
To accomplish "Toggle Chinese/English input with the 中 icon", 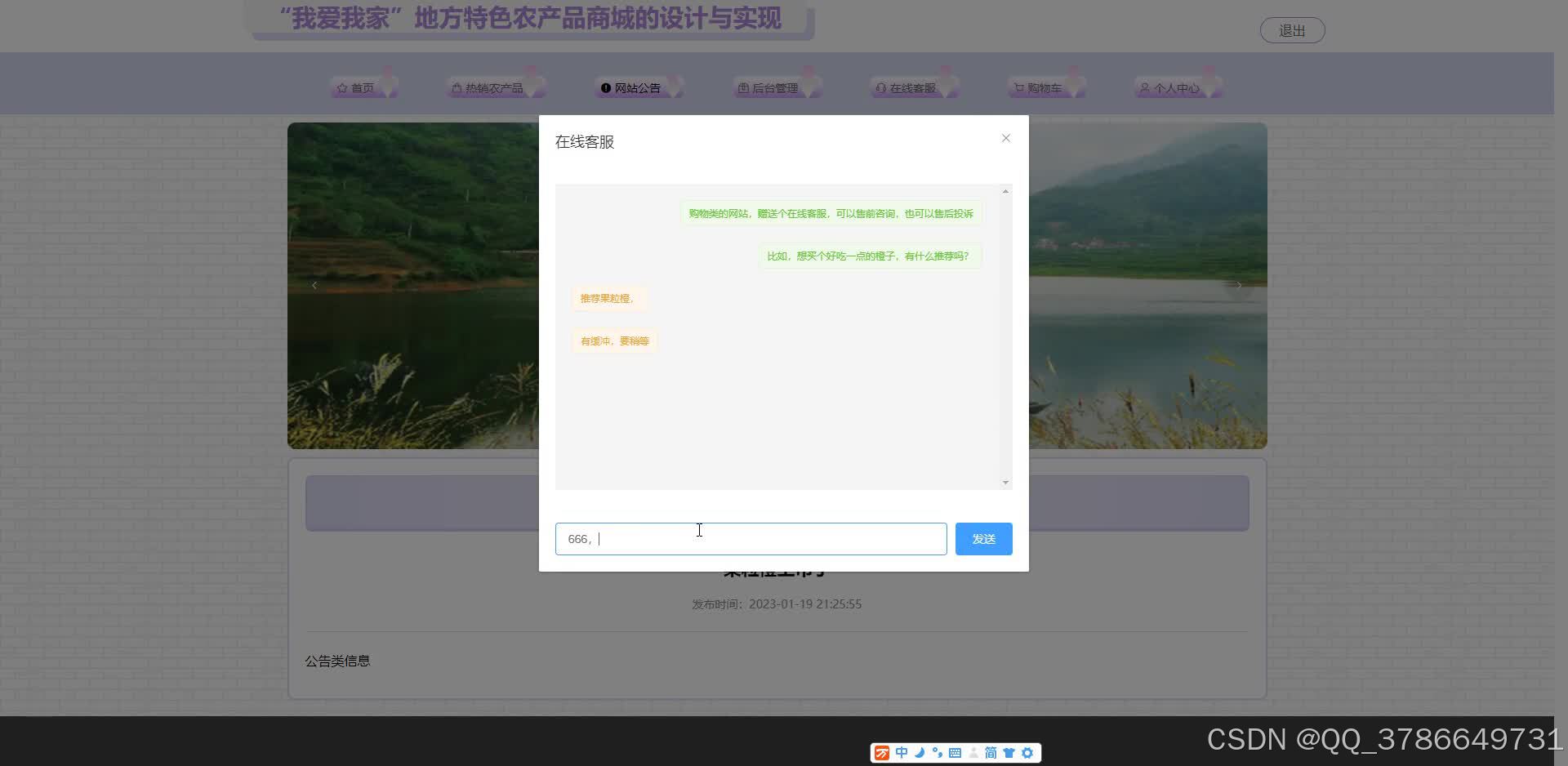I will [x=901, y=752].
